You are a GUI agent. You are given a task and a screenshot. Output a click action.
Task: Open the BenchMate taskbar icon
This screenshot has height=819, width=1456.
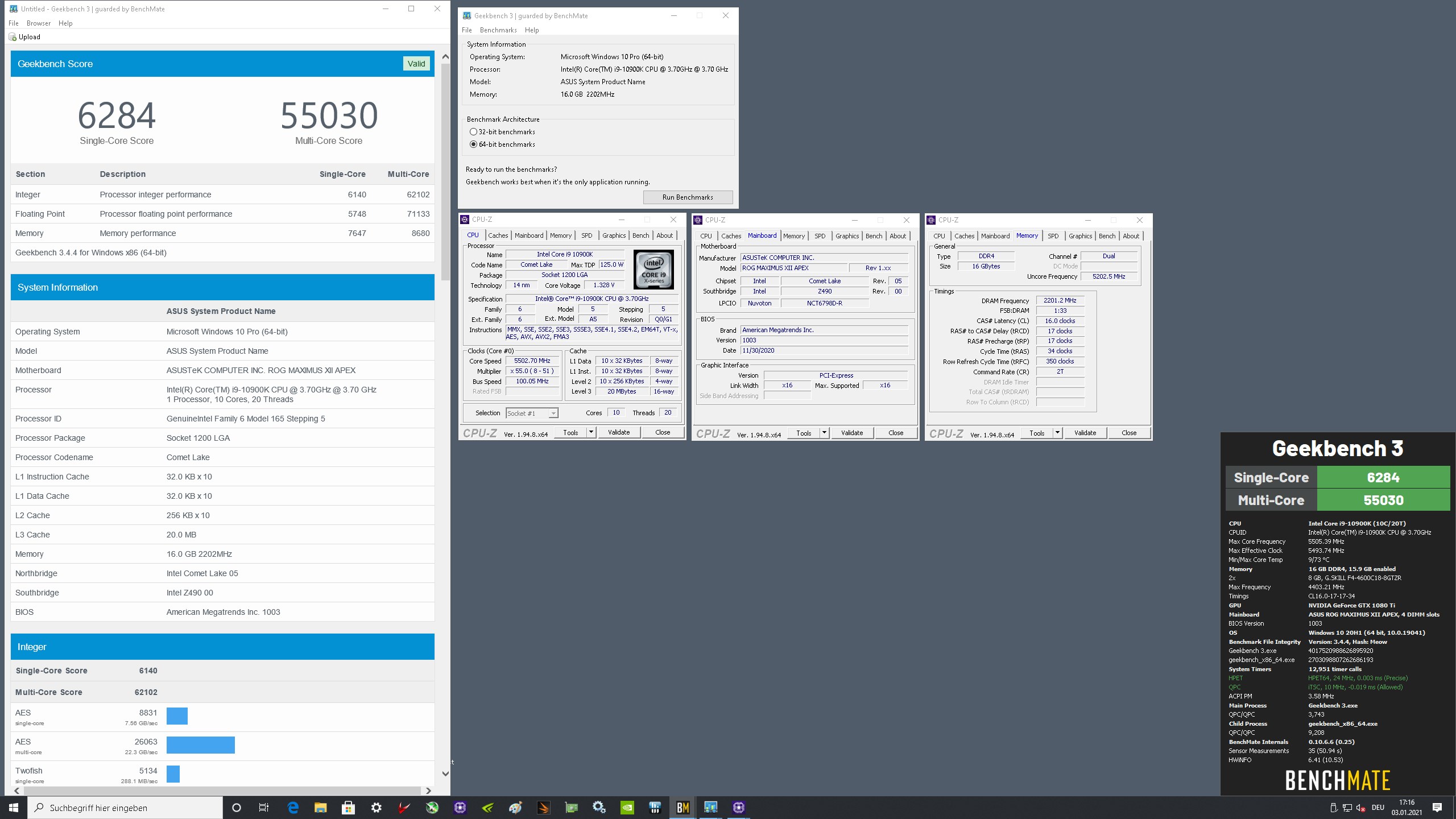(x=682, y=807)
